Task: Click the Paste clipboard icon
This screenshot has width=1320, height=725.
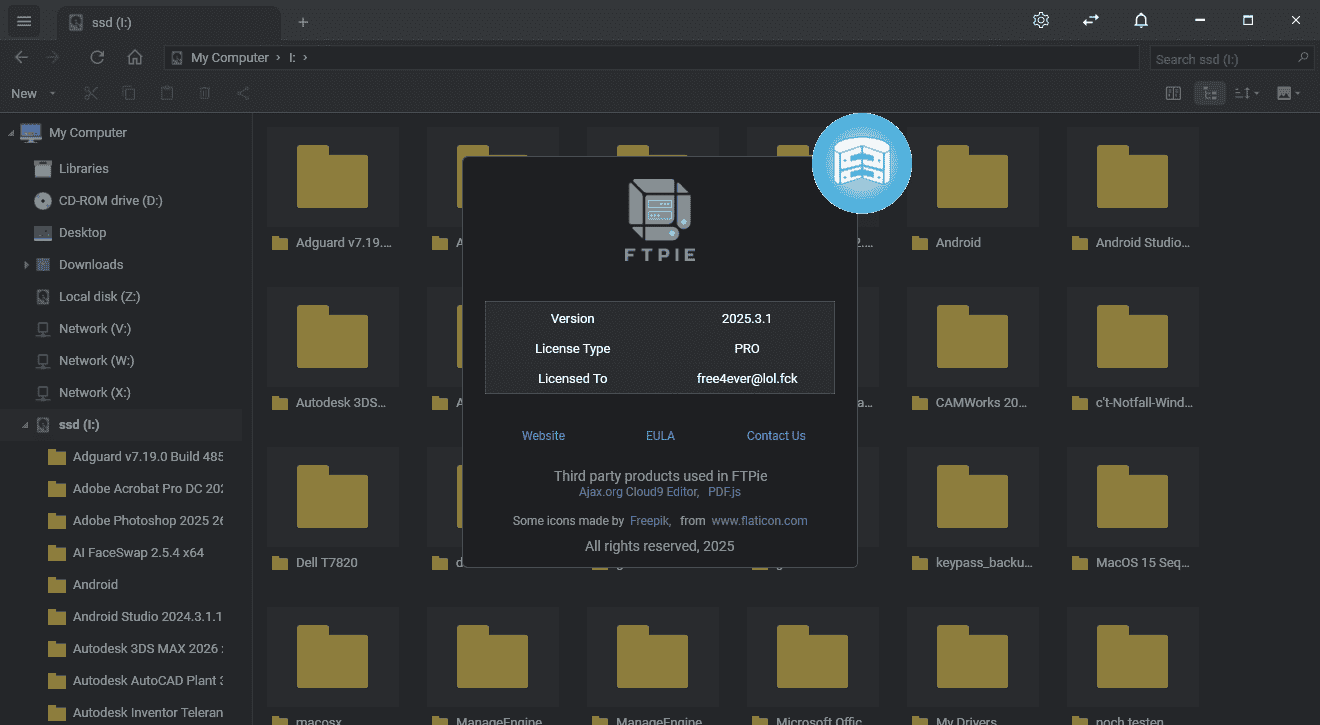Action: point(167,93)
